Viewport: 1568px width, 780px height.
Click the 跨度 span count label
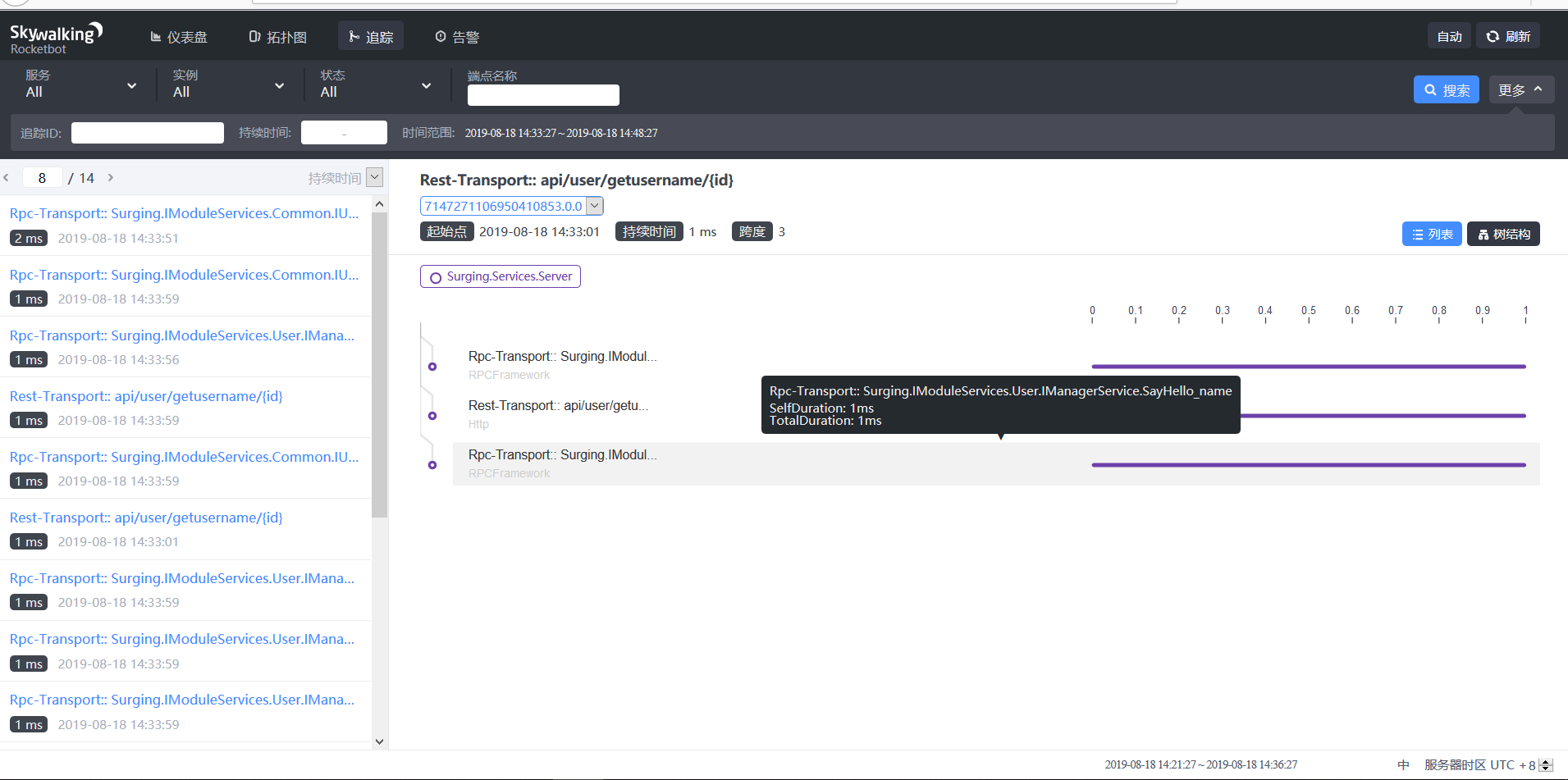752,231
